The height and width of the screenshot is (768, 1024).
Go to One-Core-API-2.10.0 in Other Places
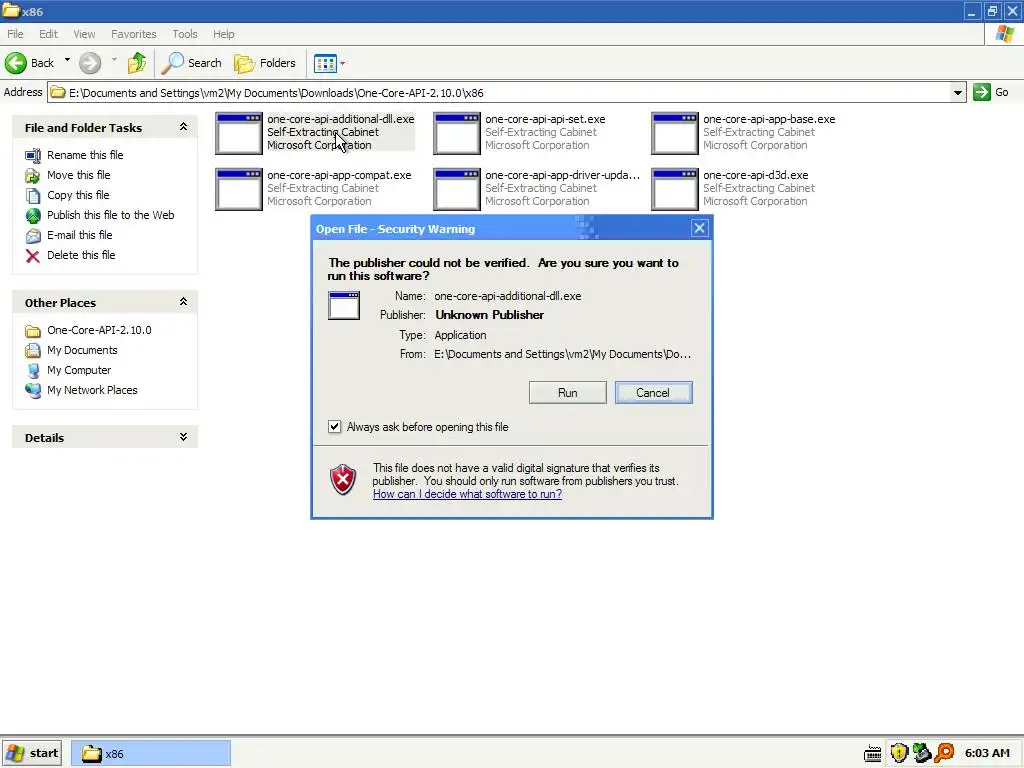point(99,330)
